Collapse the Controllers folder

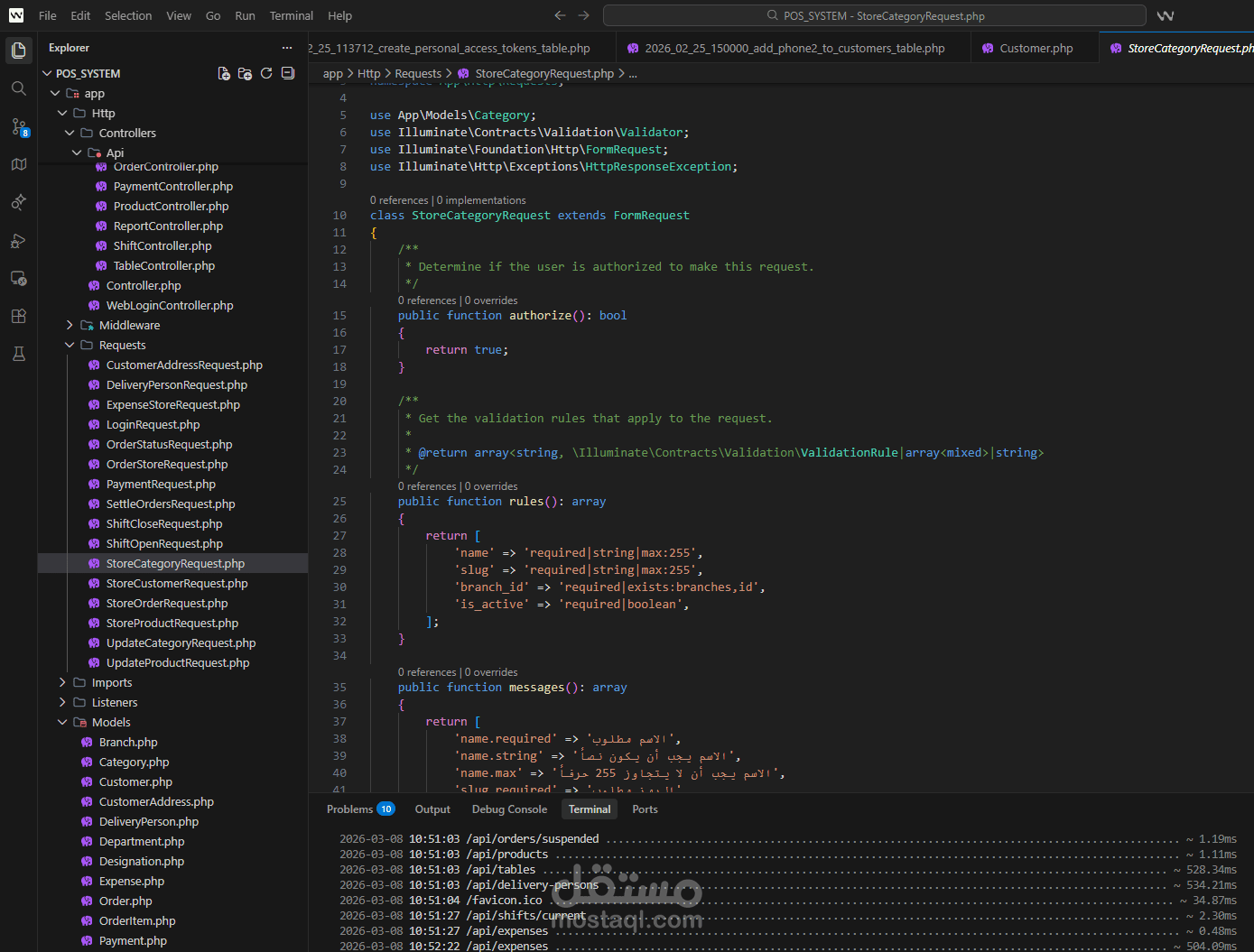click(x=70, y=133)
